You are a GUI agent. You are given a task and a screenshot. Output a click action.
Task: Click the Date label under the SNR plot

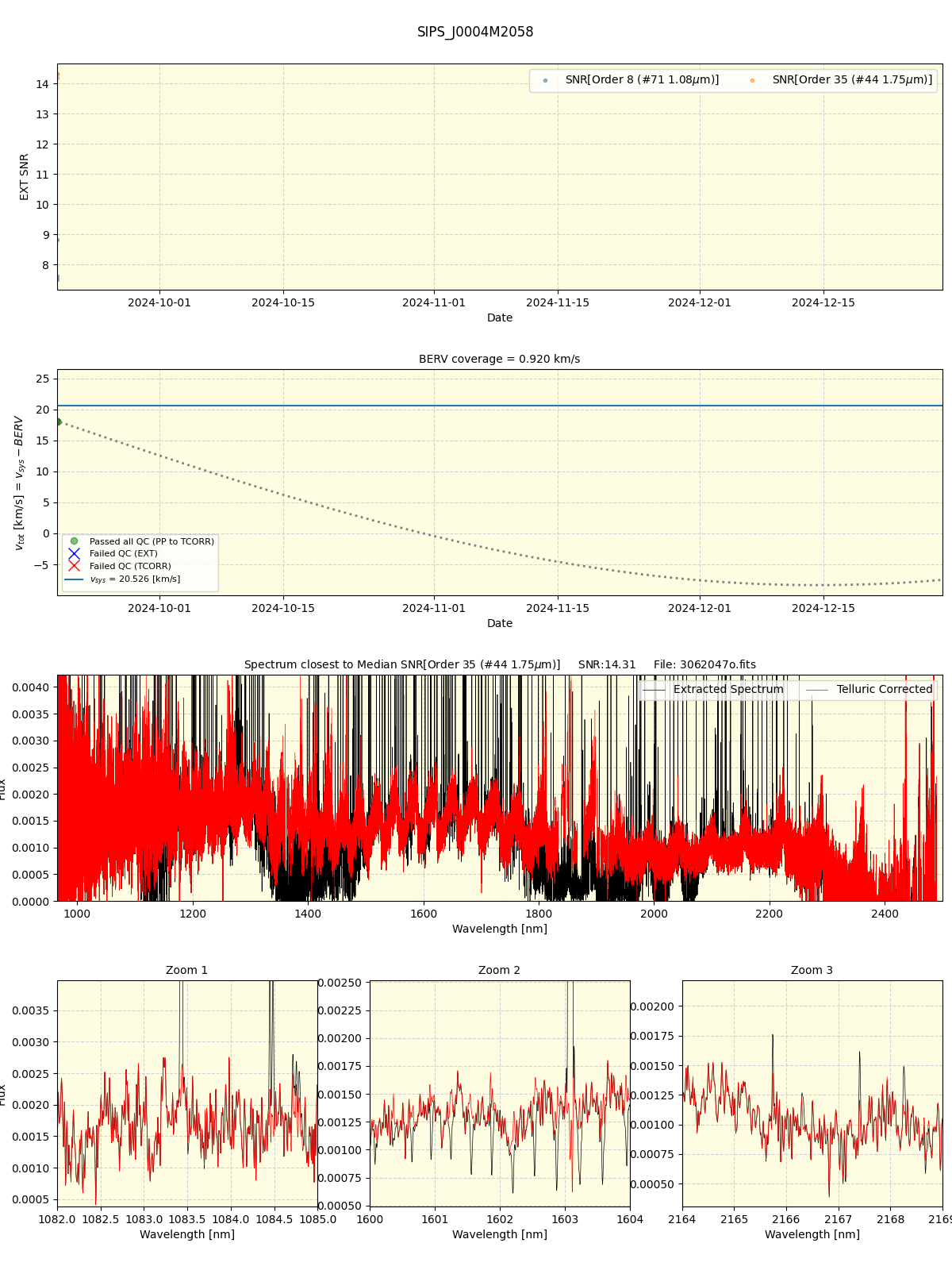(x=500, y=318)
